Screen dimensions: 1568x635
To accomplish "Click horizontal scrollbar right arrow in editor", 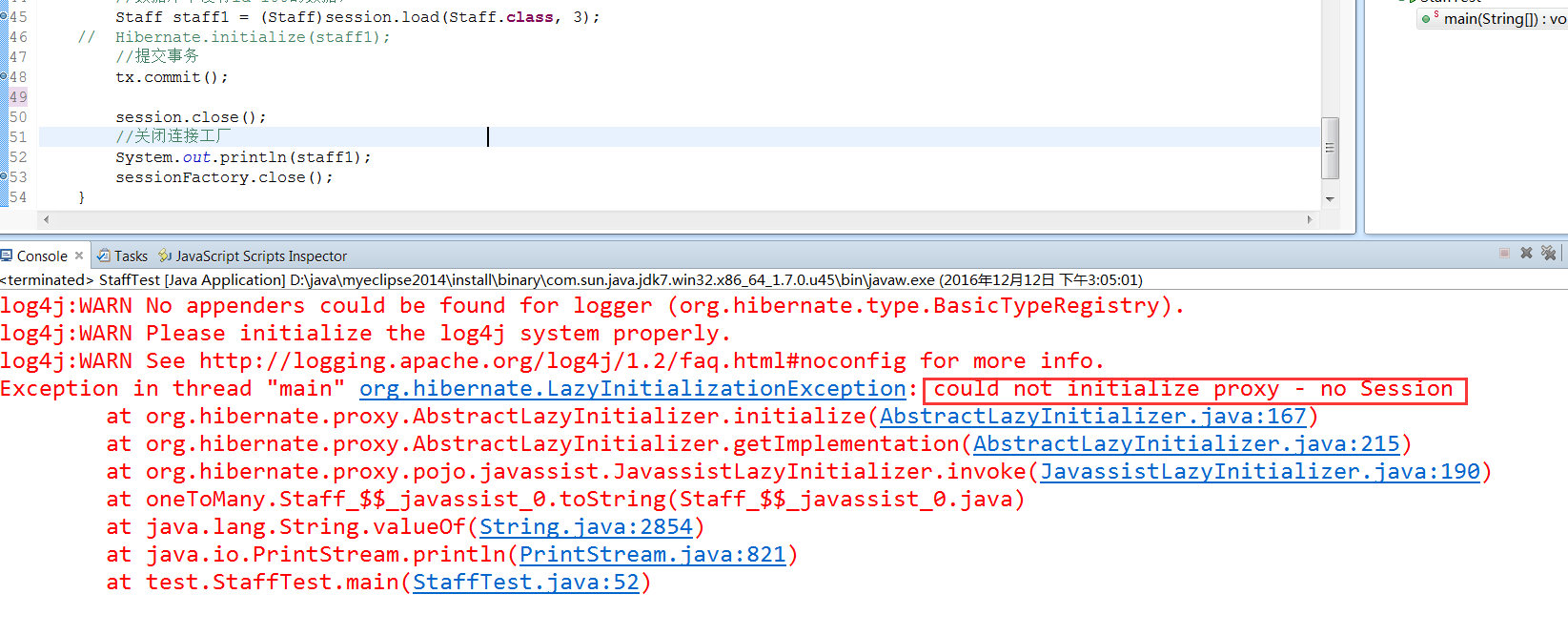I will point(1310,219).
